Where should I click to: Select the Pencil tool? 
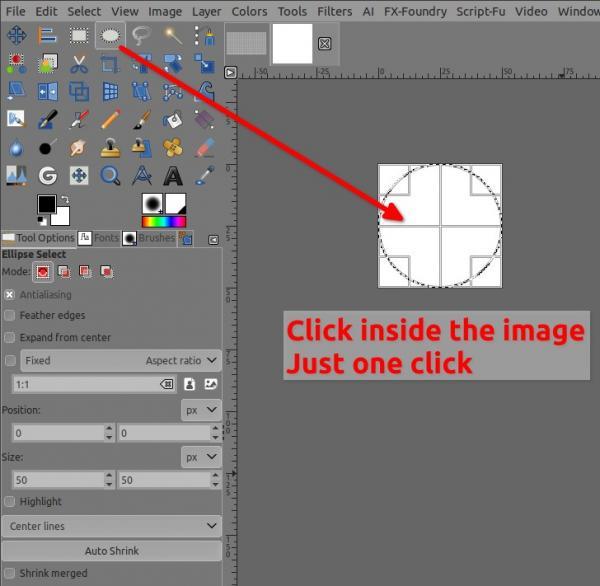pos(110,119)
